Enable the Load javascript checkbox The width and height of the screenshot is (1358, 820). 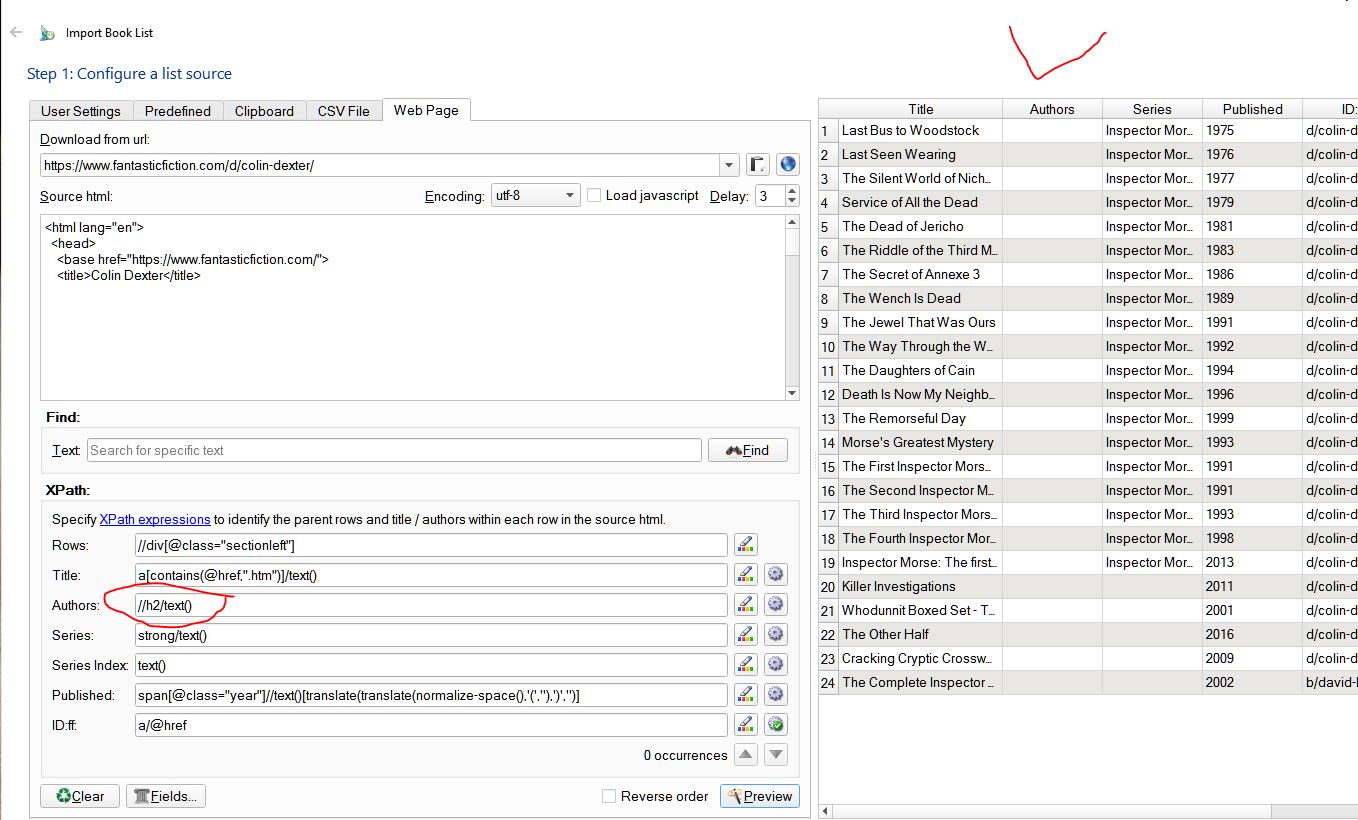click(x=594, y=196)
